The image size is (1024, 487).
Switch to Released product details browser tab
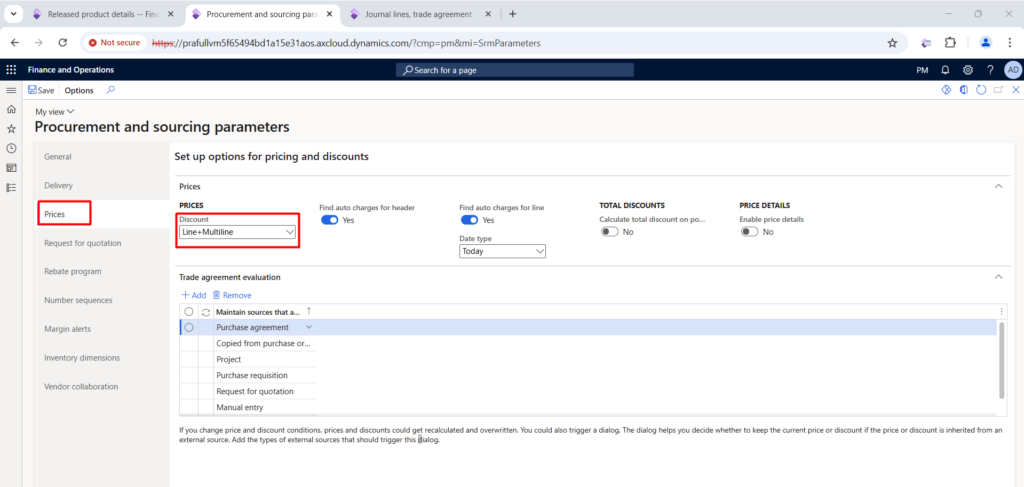(x=104, y=14)
